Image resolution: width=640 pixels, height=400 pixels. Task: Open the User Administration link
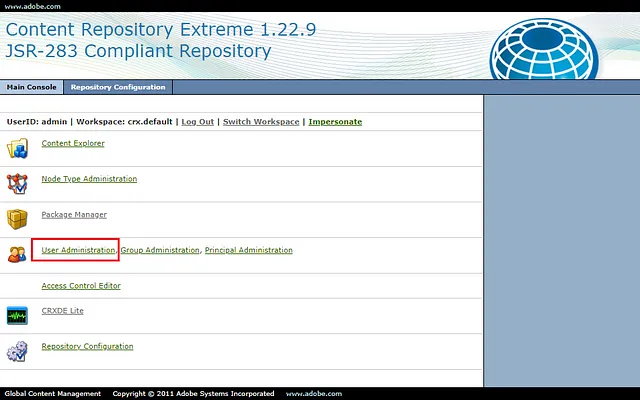pos(78,250)
